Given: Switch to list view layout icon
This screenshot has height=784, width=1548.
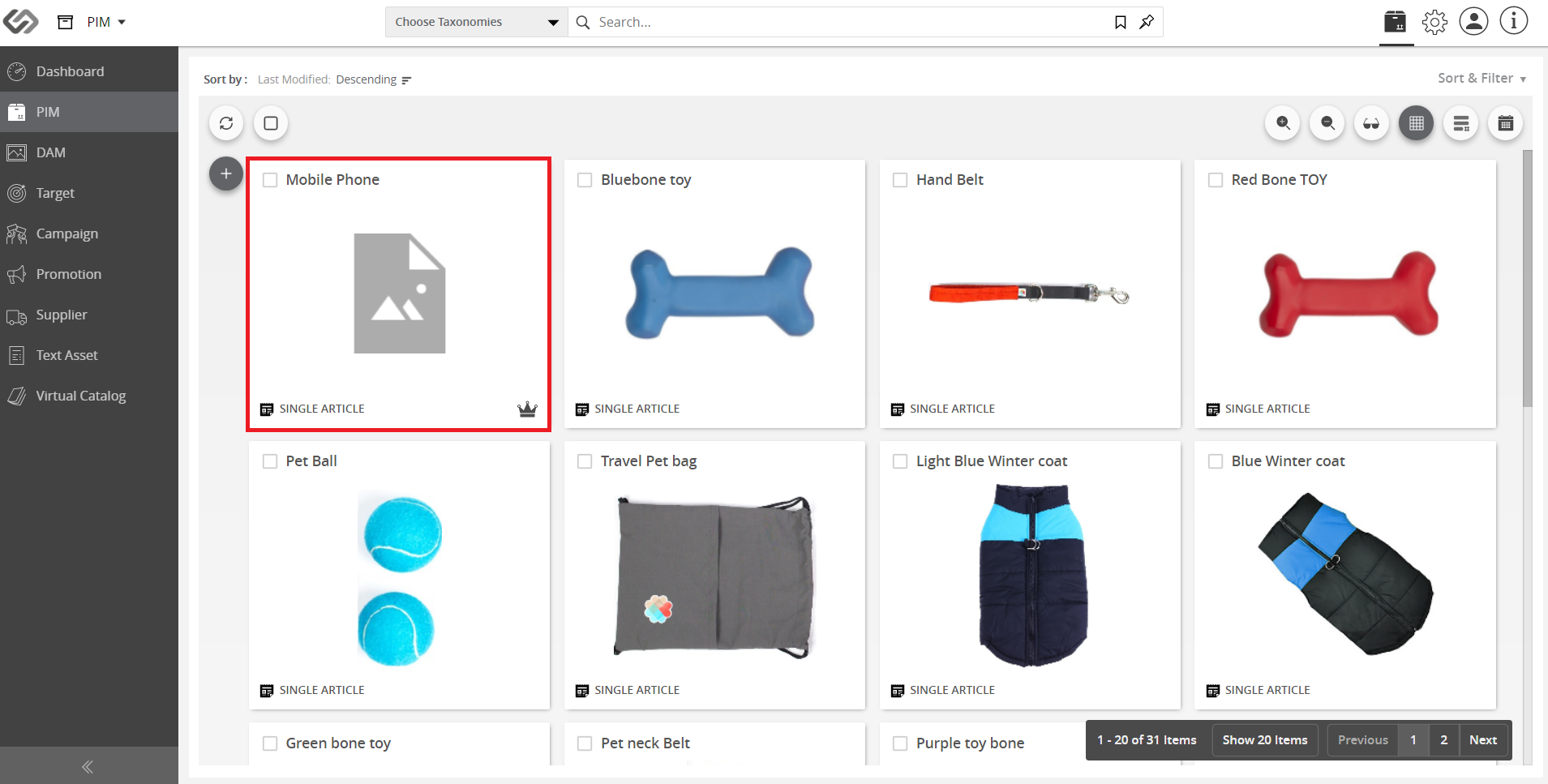Looking at the screenshot, I should 1461,123.
